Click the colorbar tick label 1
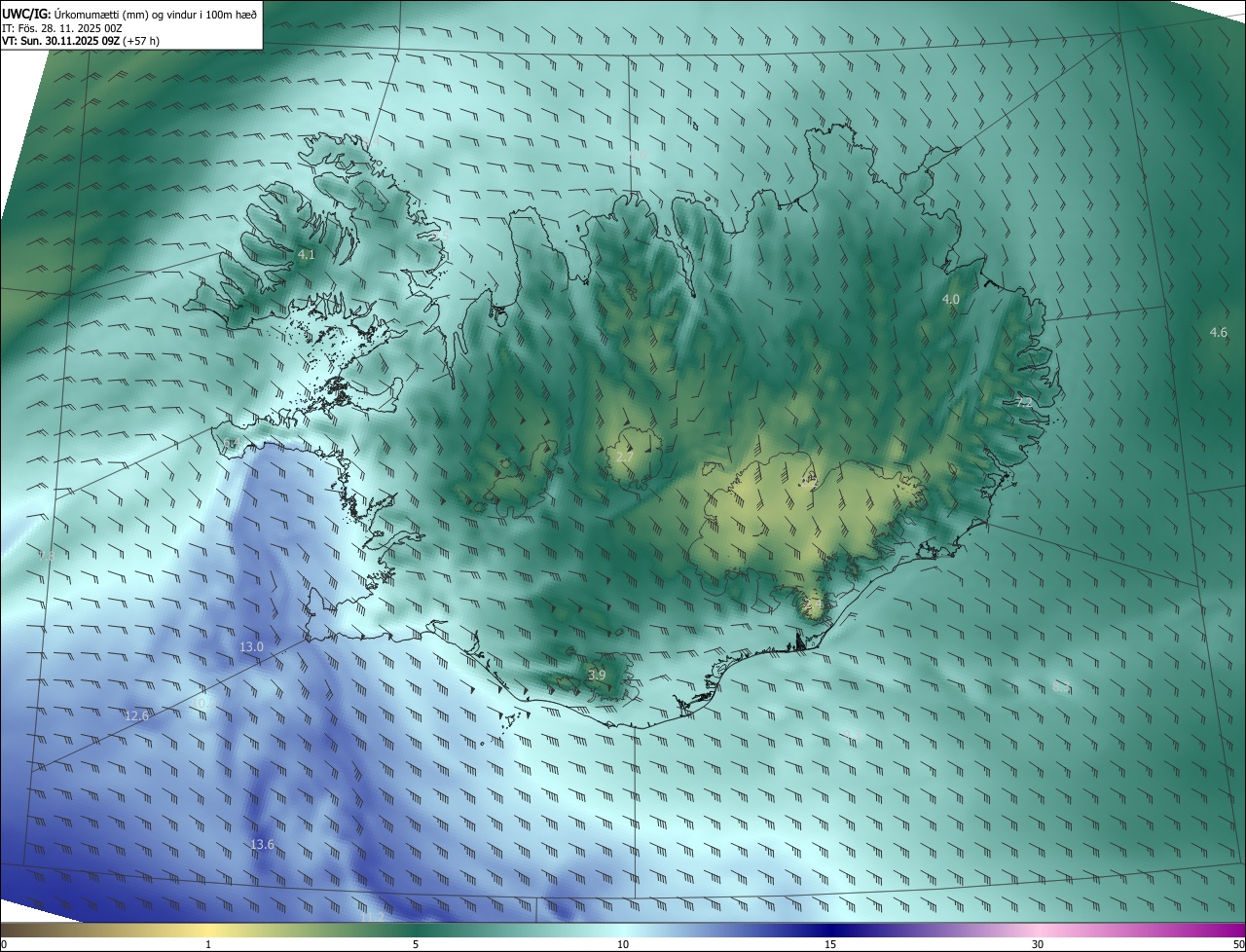 tap(208, 944)
